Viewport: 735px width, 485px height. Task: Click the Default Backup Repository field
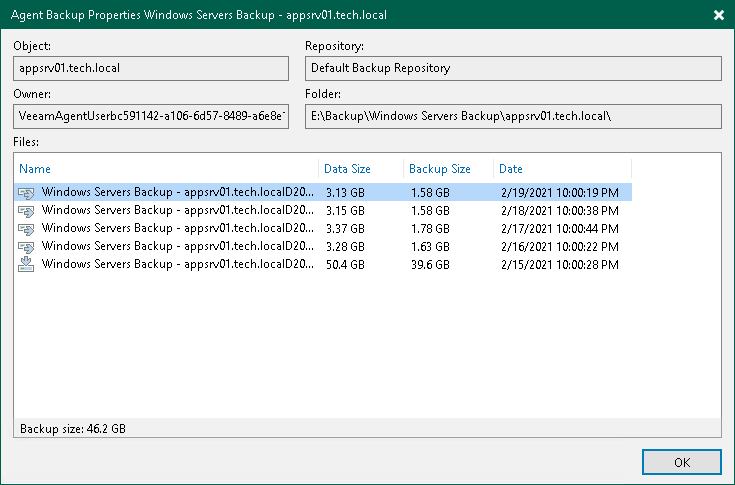[512, 68]
